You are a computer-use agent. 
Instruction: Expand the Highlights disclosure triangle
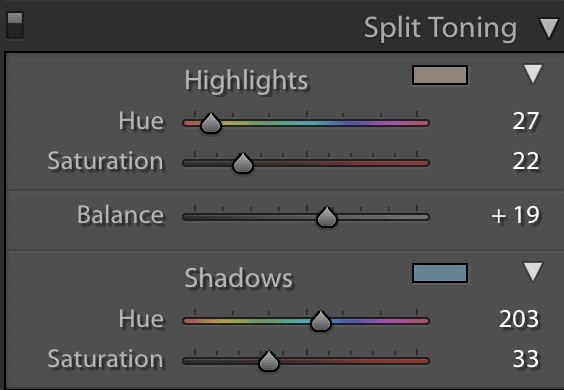click(x=533, y=73)
